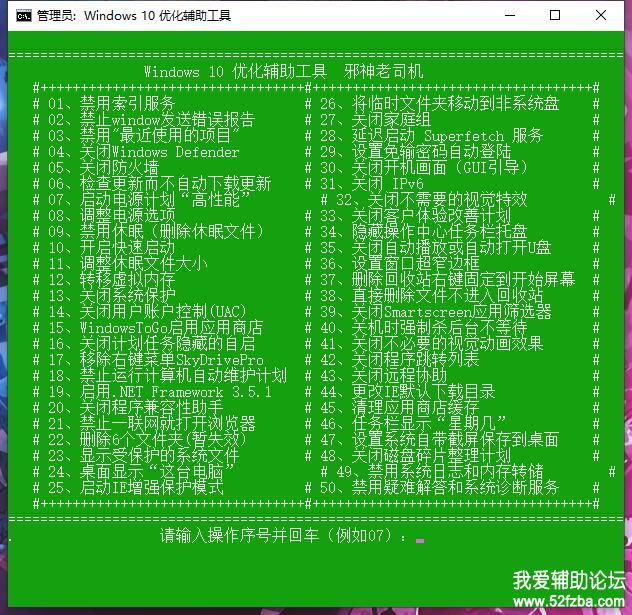Select line 39、关闭Smartscreen应用筛选器
632x615 pixels.
(x=436, y=312)
